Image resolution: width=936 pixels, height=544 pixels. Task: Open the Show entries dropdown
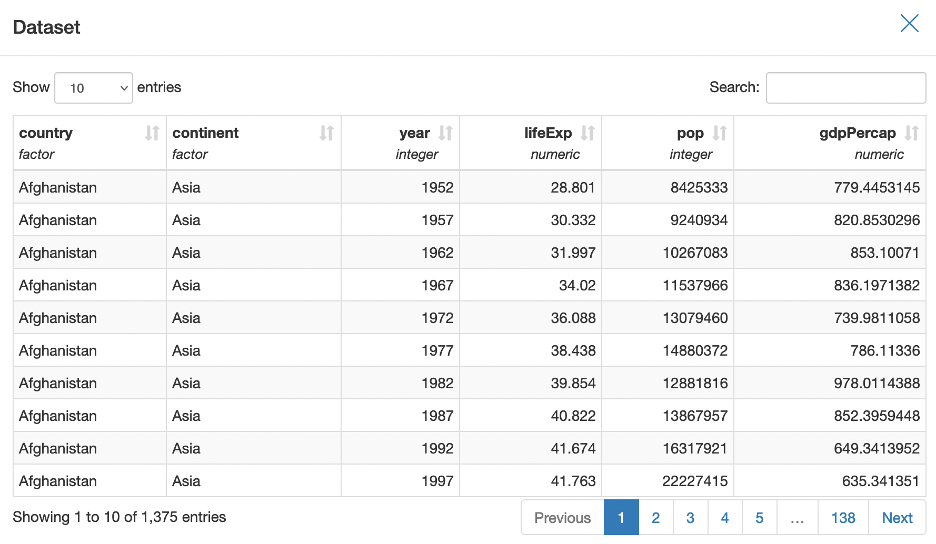click(93, 88)
